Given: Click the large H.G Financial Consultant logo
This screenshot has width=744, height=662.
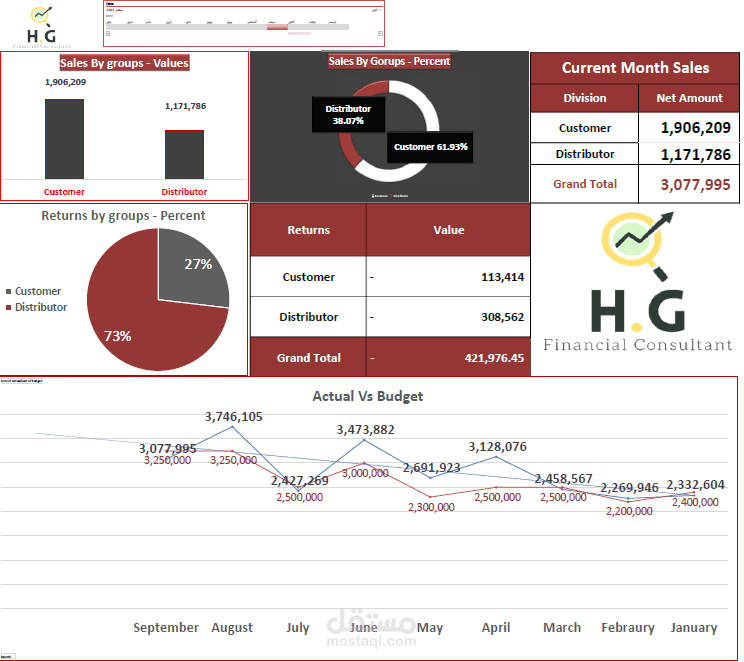Looking at the screenshot, I should [637, 281].
